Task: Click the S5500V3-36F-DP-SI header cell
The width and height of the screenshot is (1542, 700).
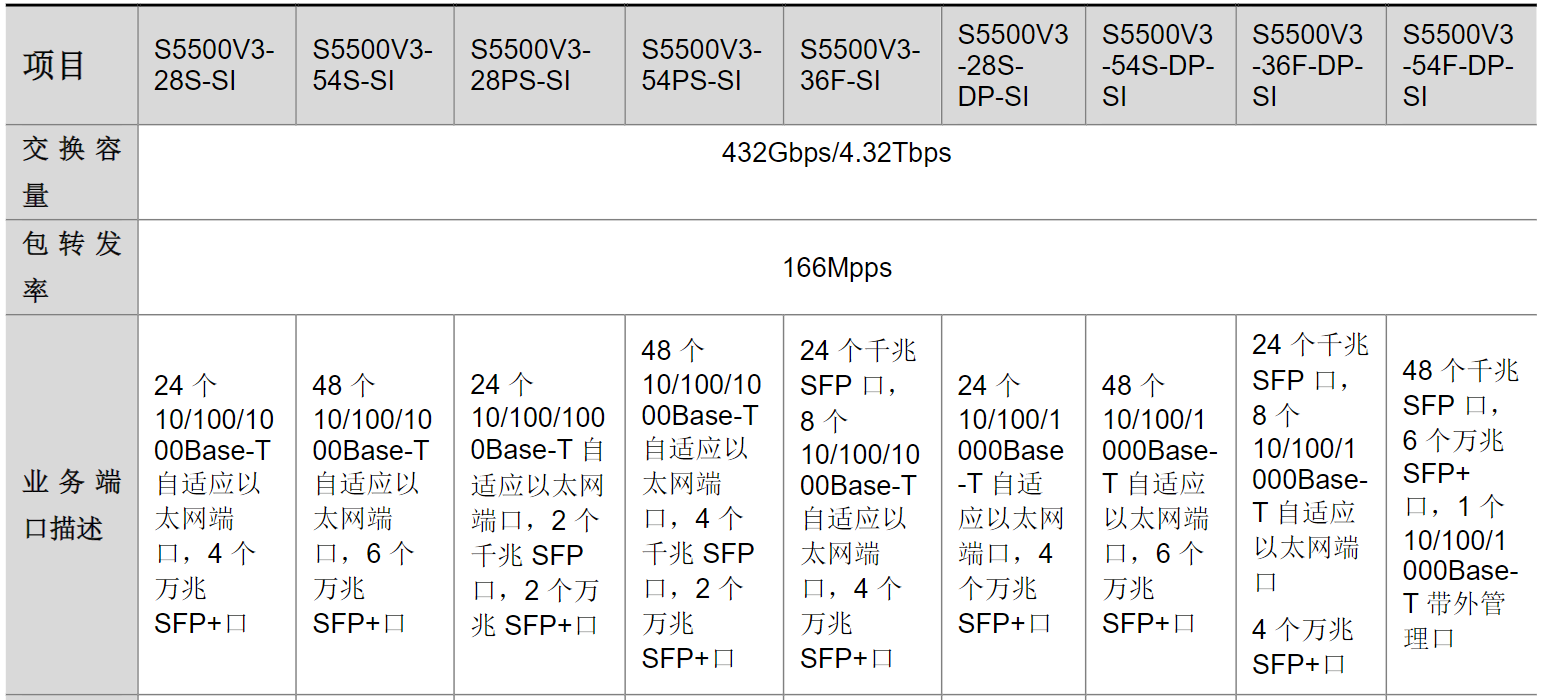Action: 1311,65
